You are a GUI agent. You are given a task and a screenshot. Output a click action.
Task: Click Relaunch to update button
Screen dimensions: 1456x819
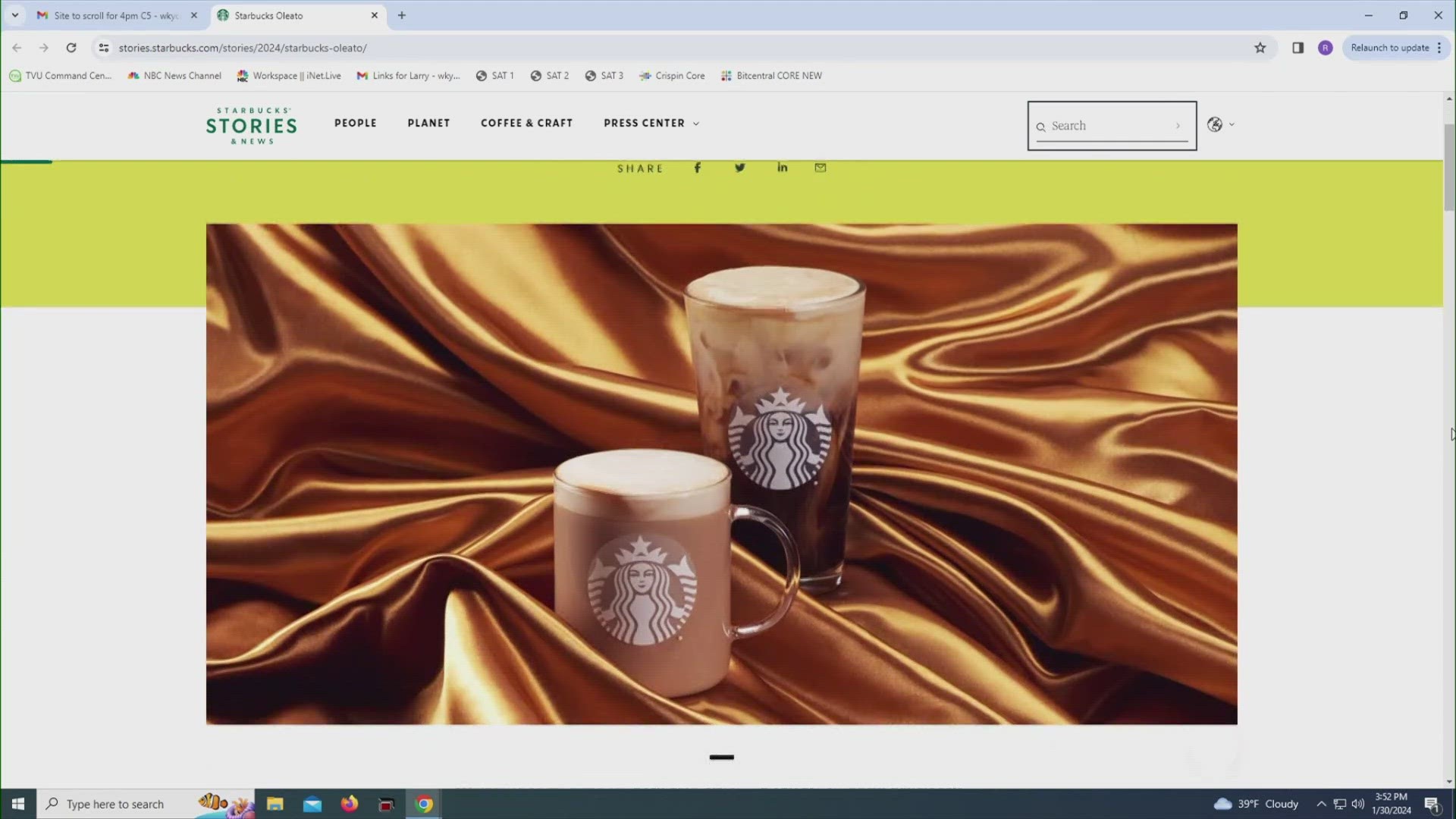[x=1389, y=48]
